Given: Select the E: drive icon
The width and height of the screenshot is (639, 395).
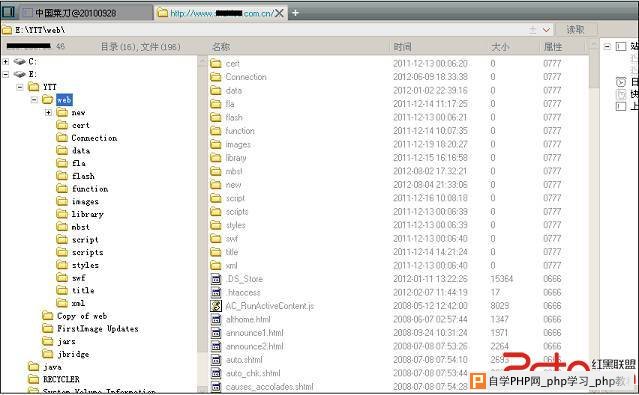Looking at the screenshot, I should pyautogui.click(x=19, y=74).
